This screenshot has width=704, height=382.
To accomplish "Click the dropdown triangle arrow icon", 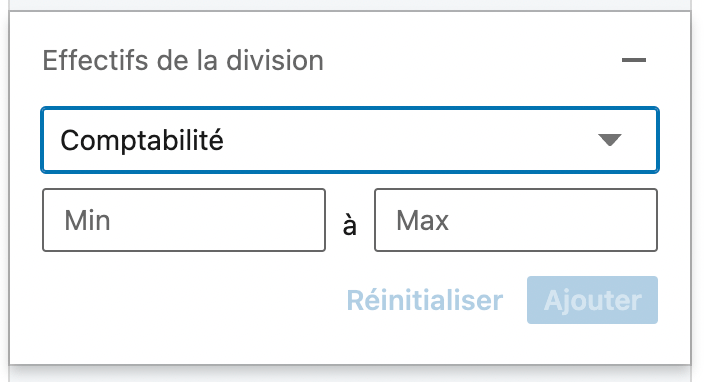I will point(610,140).
